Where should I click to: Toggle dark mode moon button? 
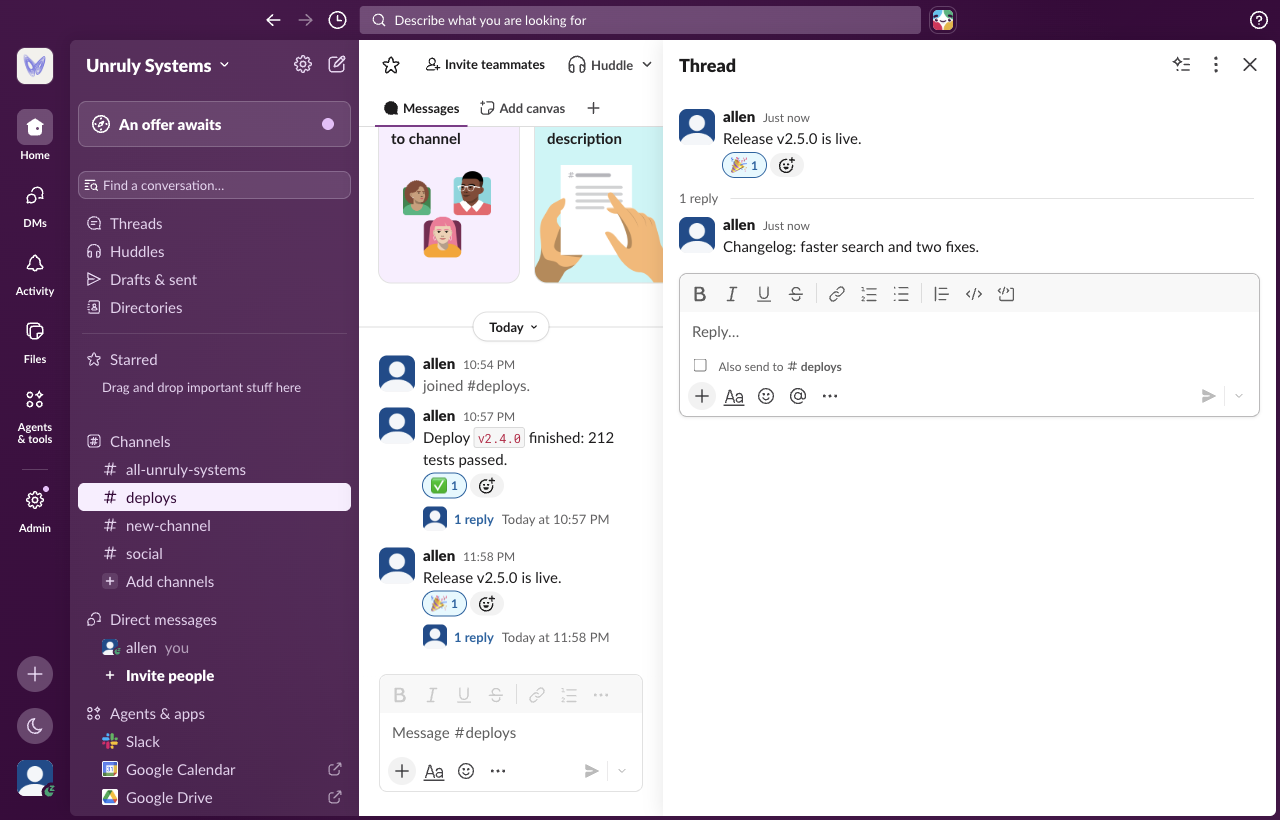click(x=35, y=726)
